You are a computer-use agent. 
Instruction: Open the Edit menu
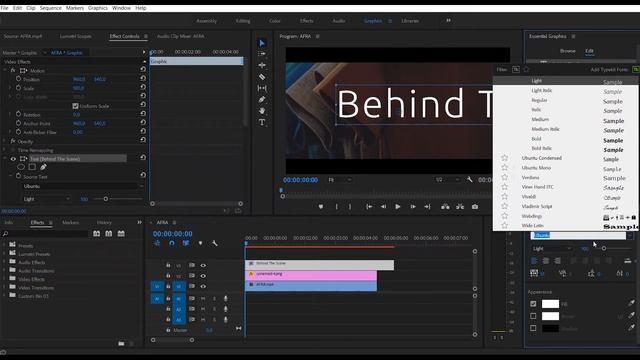pos(17,8)
